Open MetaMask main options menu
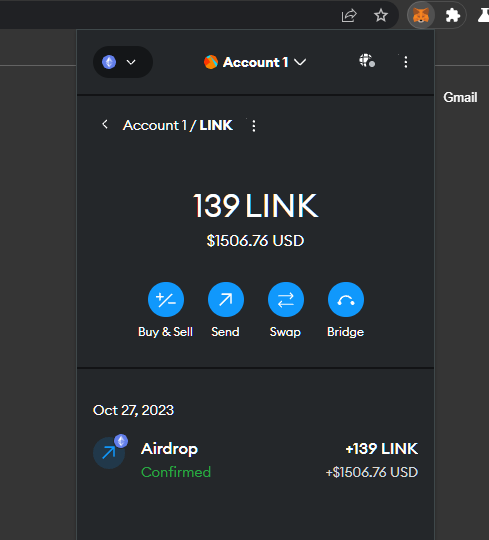Screen dimensions: 489x540 [406, 62]
